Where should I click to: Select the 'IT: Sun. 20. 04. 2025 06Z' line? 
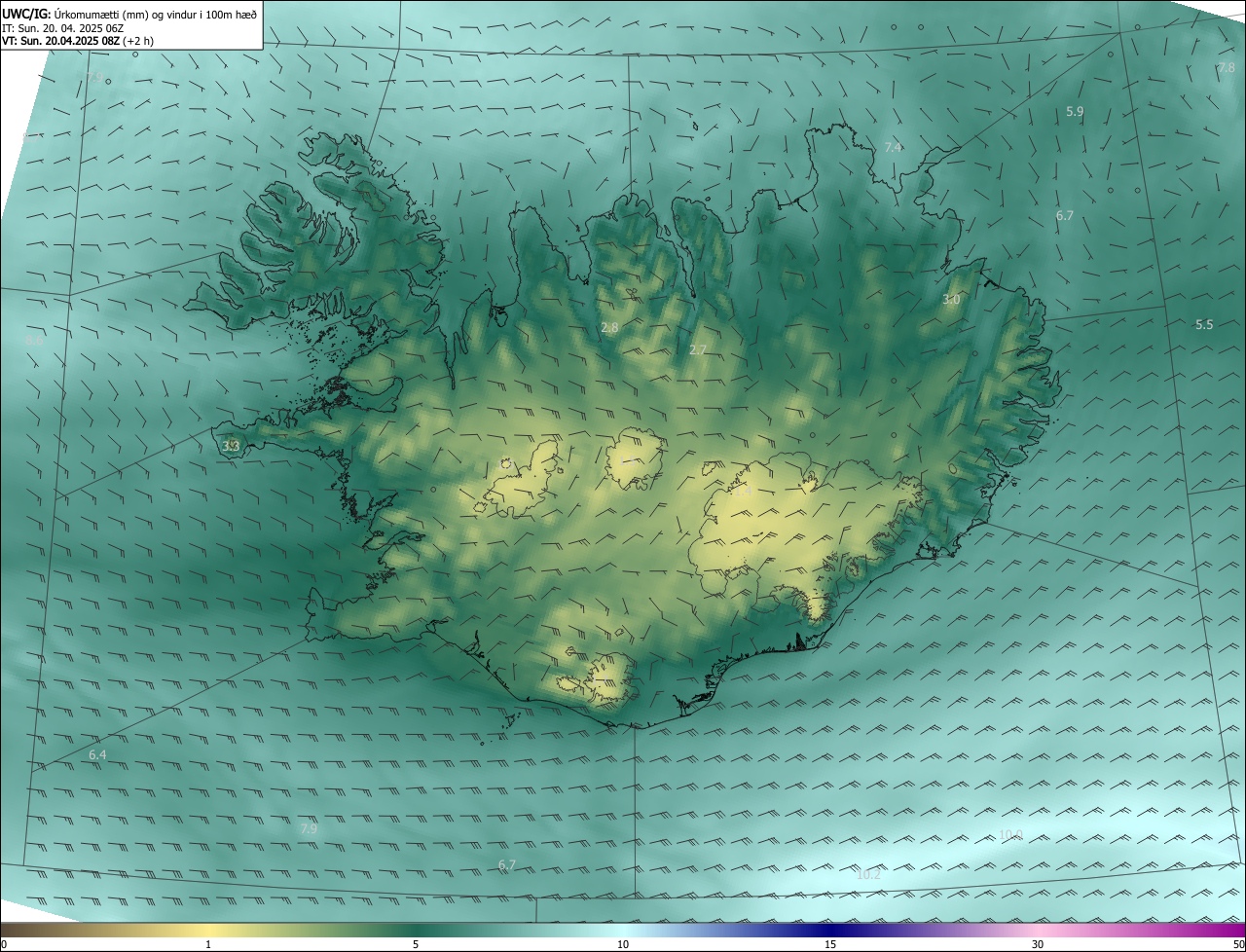coord(62,28)
